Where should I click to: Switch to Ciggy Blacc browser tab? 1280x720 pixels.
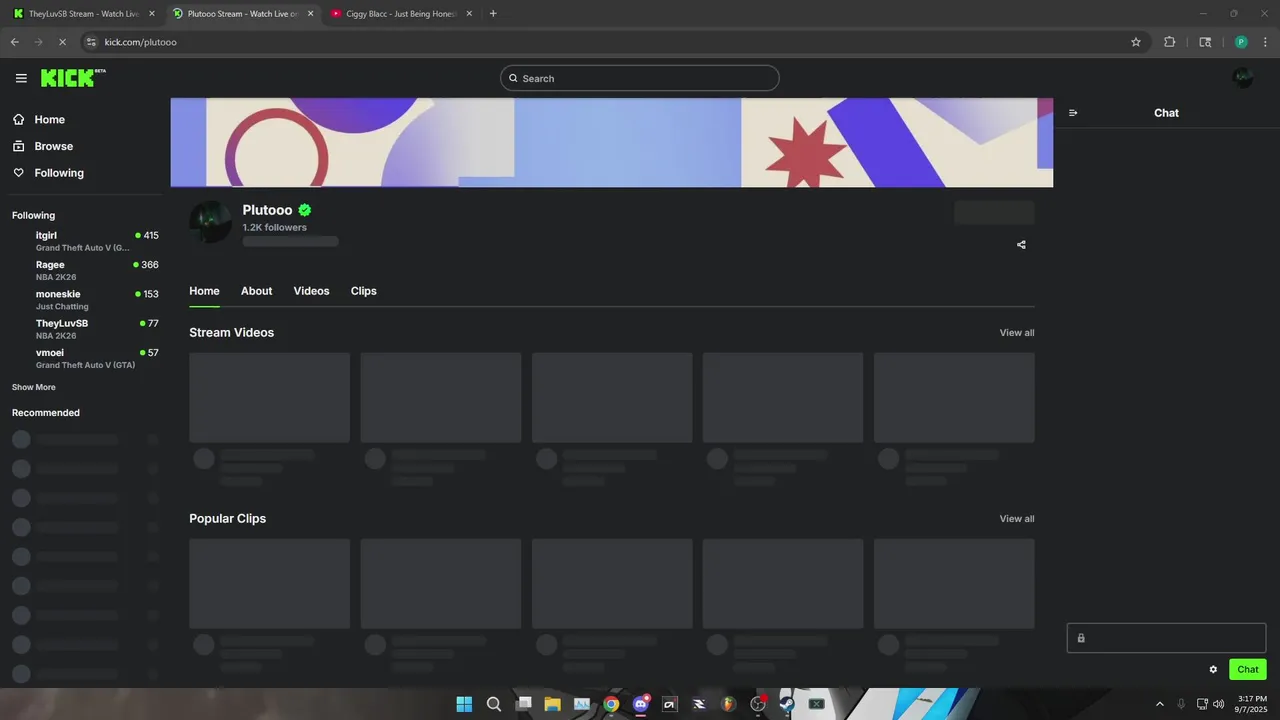pyautogui.click(x=401, y=14)
